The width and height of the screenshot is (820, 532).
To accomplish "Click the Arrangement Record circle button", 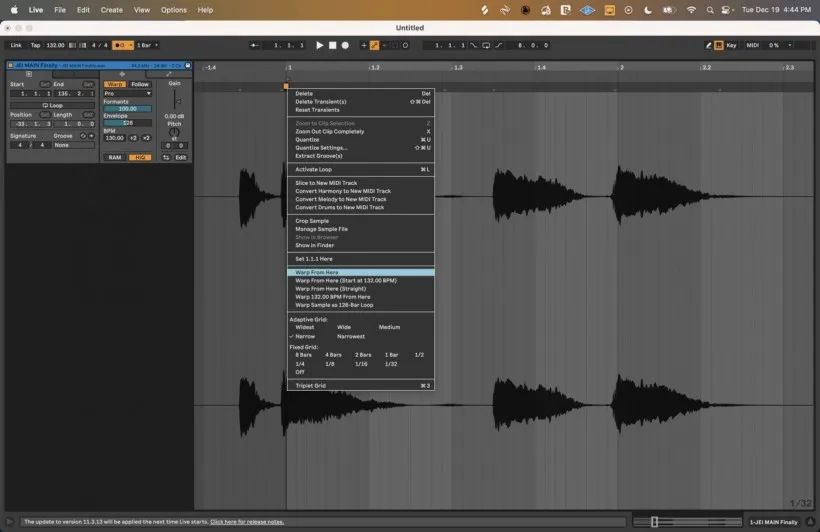I will 345,46.
